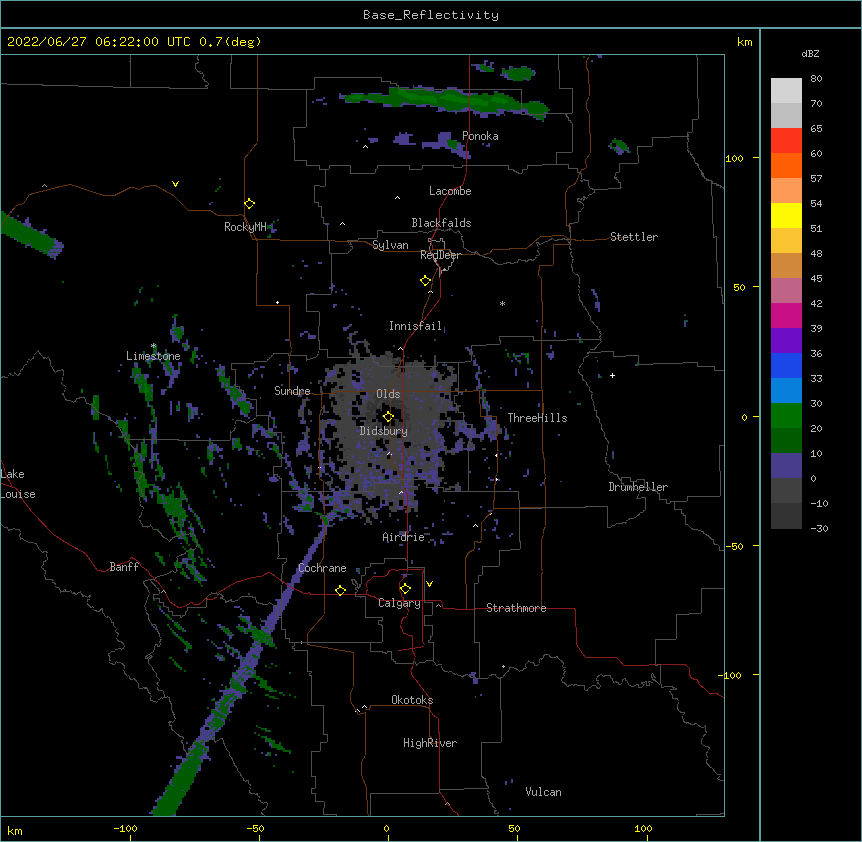Click the Drumheller town label
This screenshot has height=842, width=862.
click(x=638, y=487)
